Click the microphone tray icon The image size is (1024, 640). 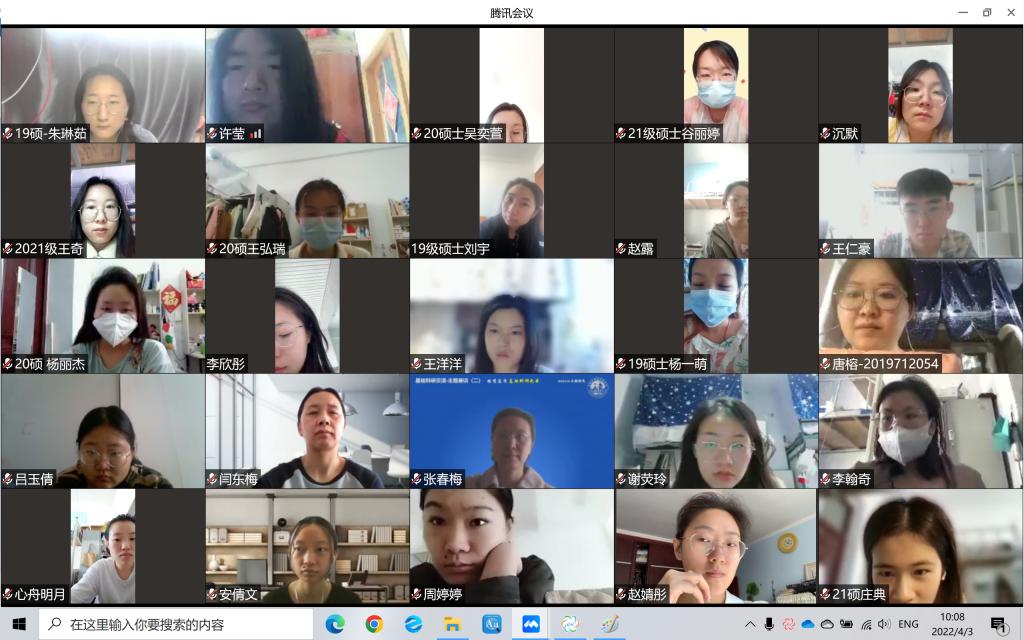(769, 624)
